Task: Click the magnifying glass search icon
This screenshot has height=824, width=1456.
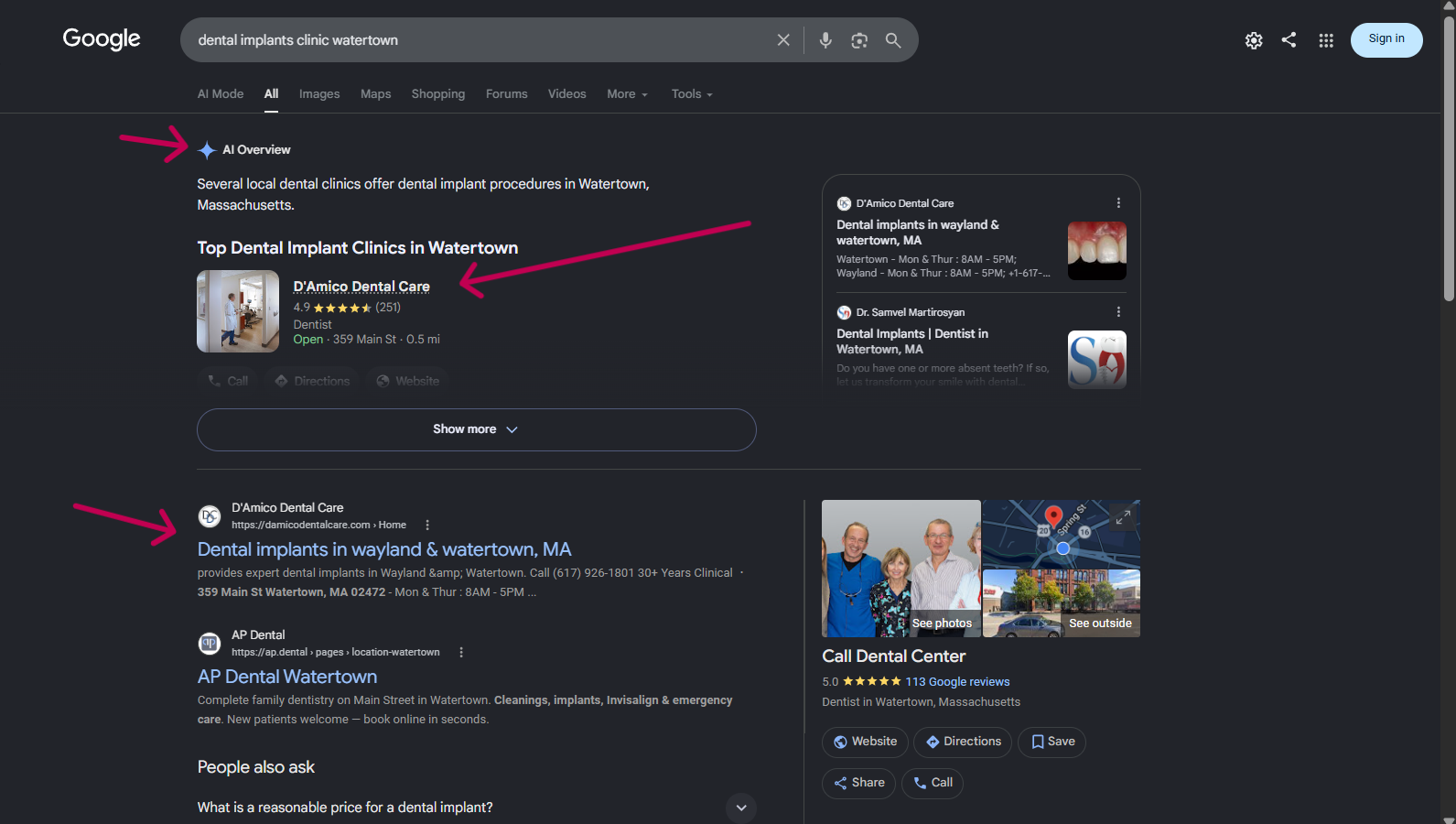Action: [893, 40]
